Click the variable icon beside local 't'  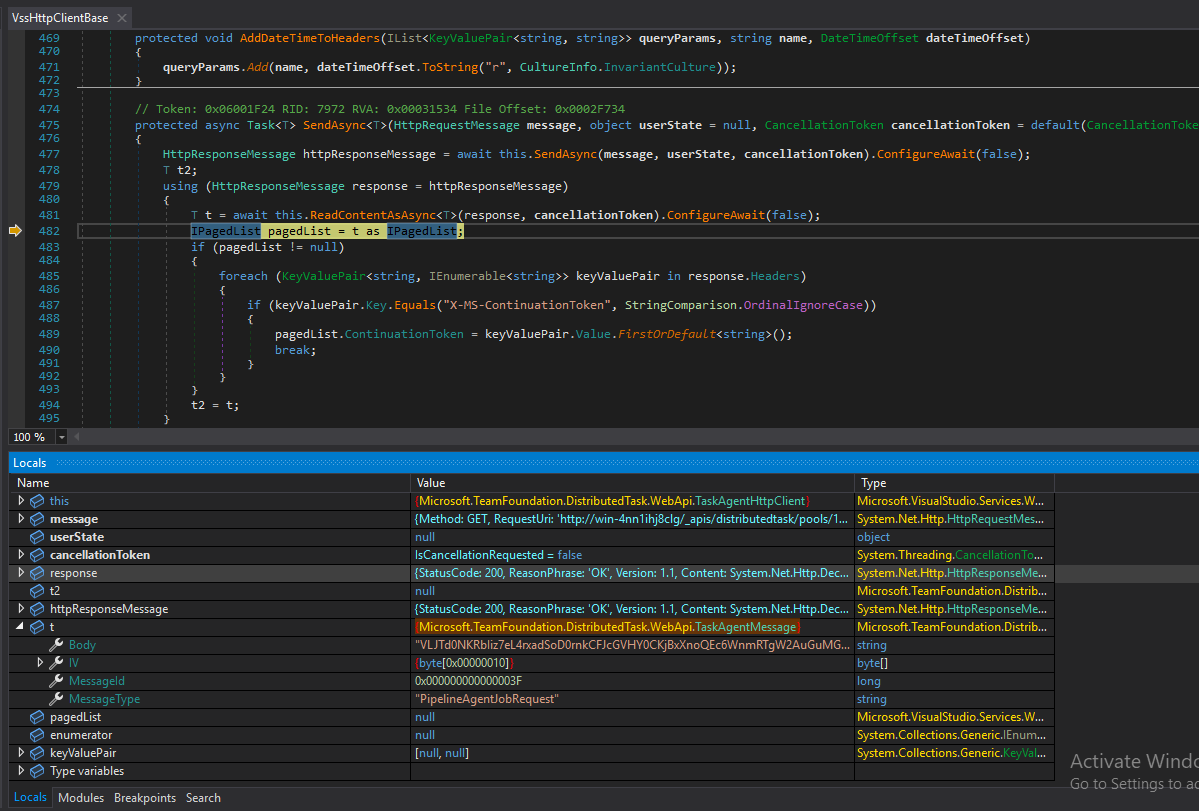coord(37,627)
